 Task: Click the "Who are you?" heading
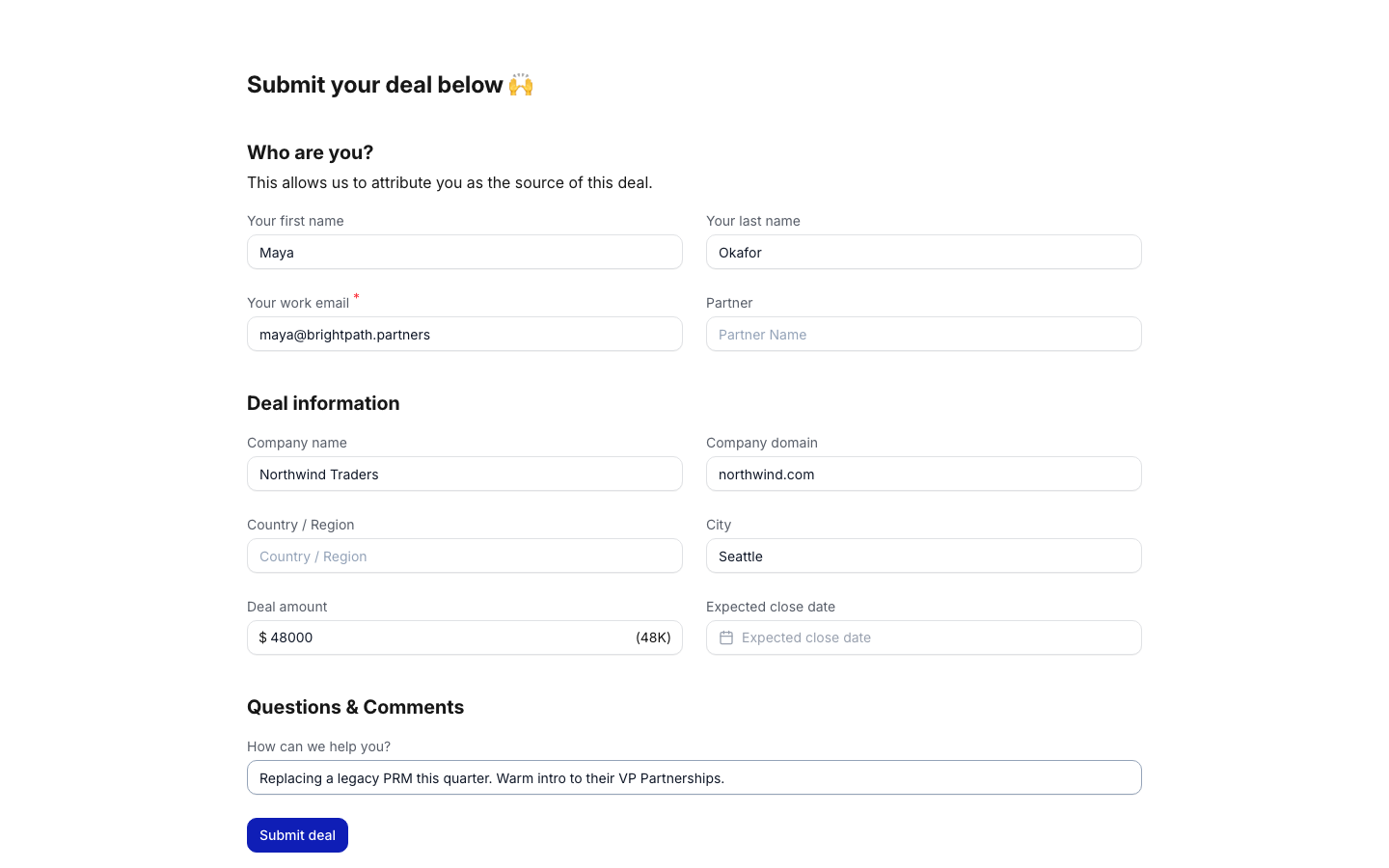[x=310, y=152]
